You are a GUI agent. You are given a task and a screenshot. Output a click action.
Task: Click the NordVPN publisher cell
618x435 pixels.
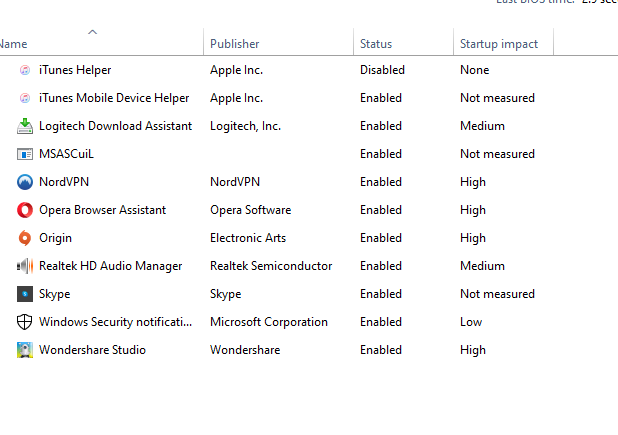(x=235, y=182)
